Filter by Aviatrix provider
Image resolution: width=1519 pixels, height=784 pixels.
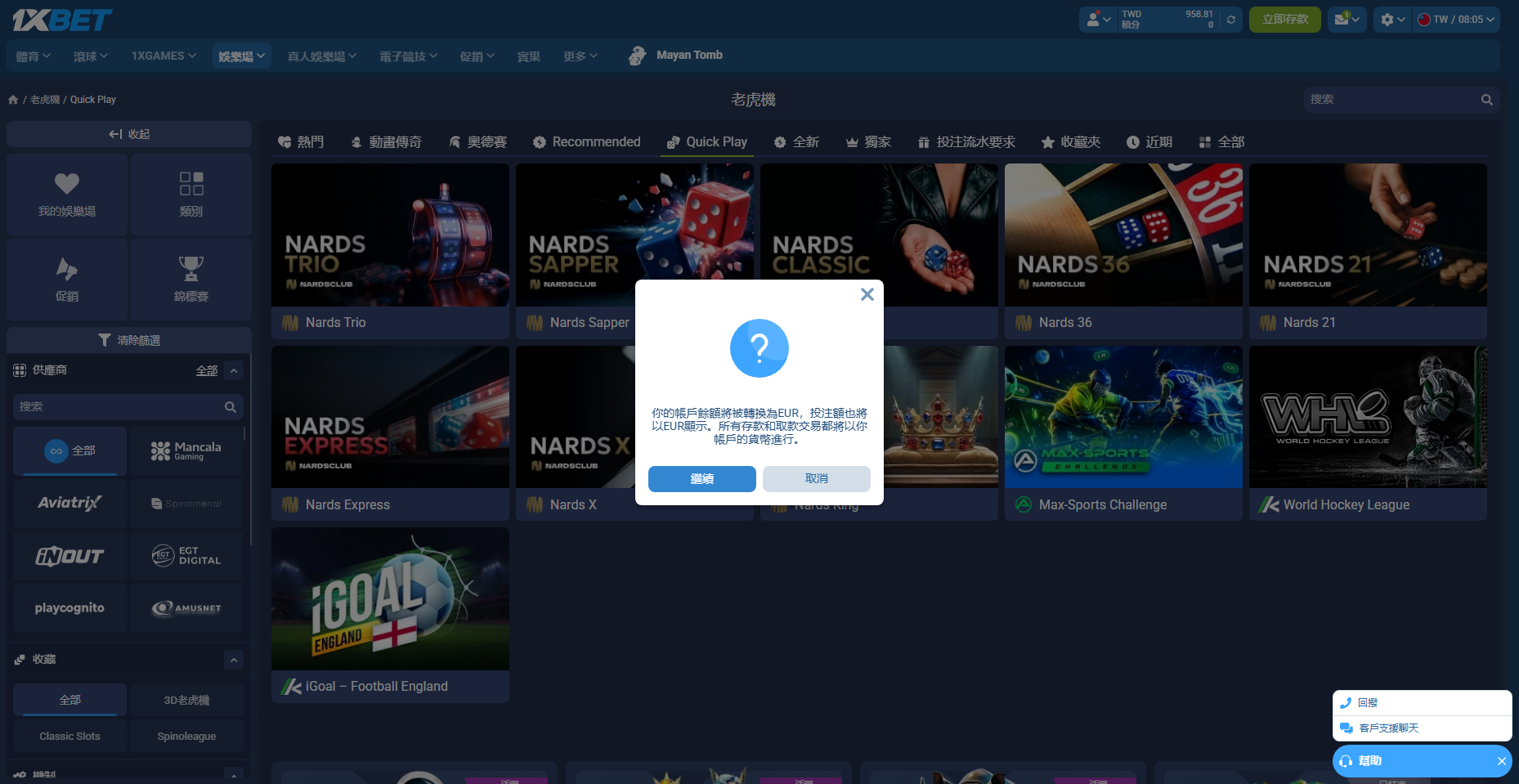coord(70,503)
